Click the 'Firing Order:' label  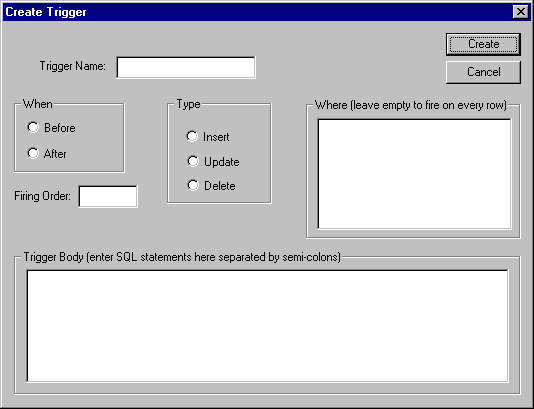tap(43, 196)
